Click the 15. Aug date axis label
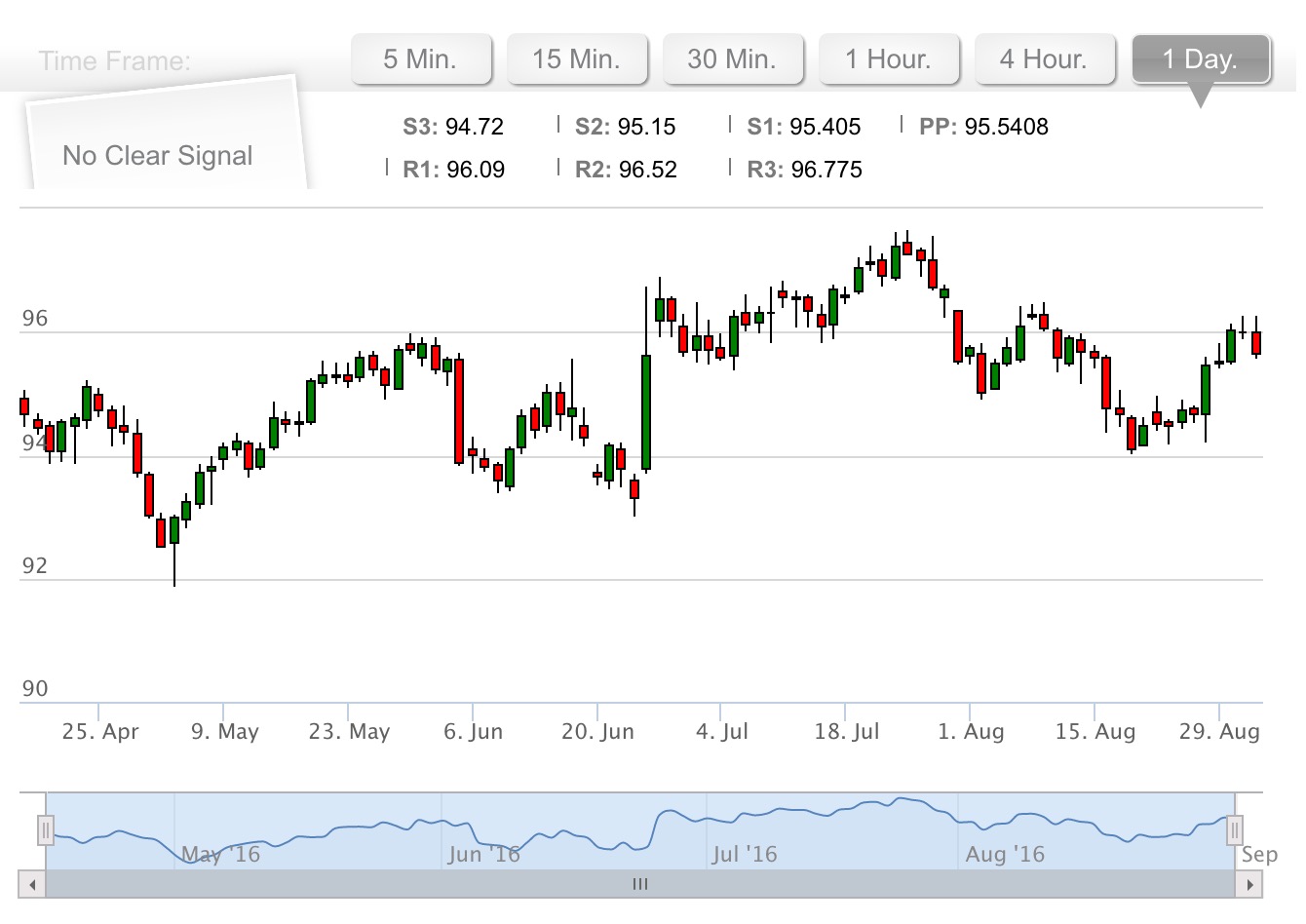Image resolution: width=1306 pixels, height=924 pixels. [x=1095, y=732]
